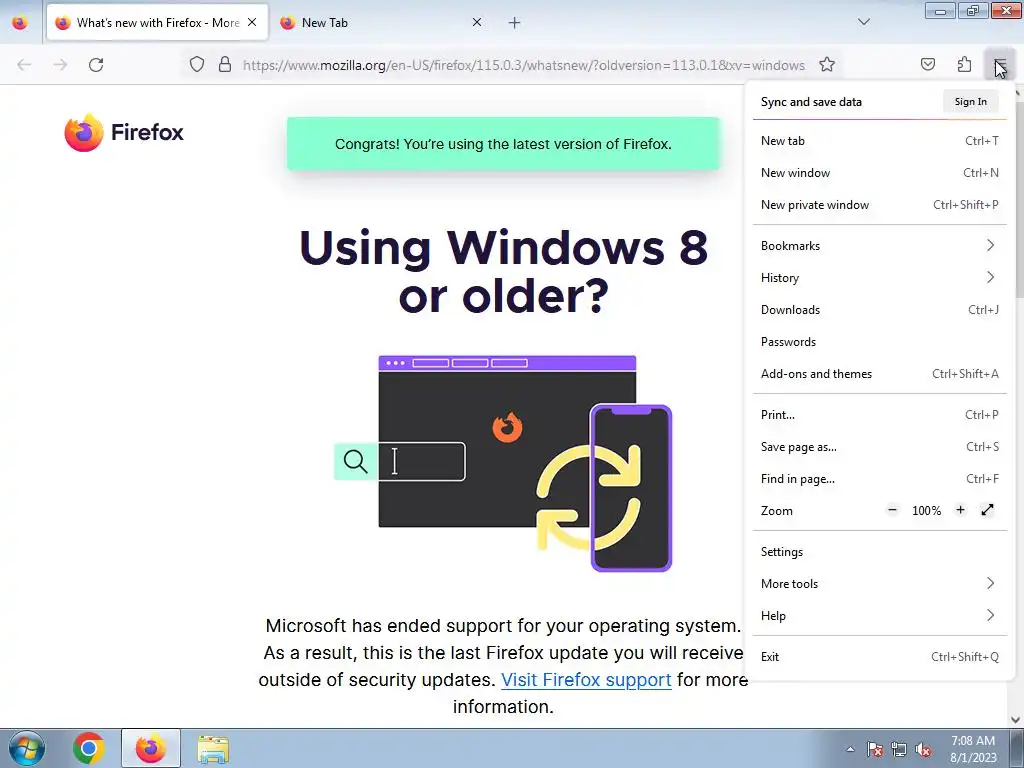Show hidden tray icons arrow
The width and height of the screenshot is (1024, 768).
click(850, 750)
